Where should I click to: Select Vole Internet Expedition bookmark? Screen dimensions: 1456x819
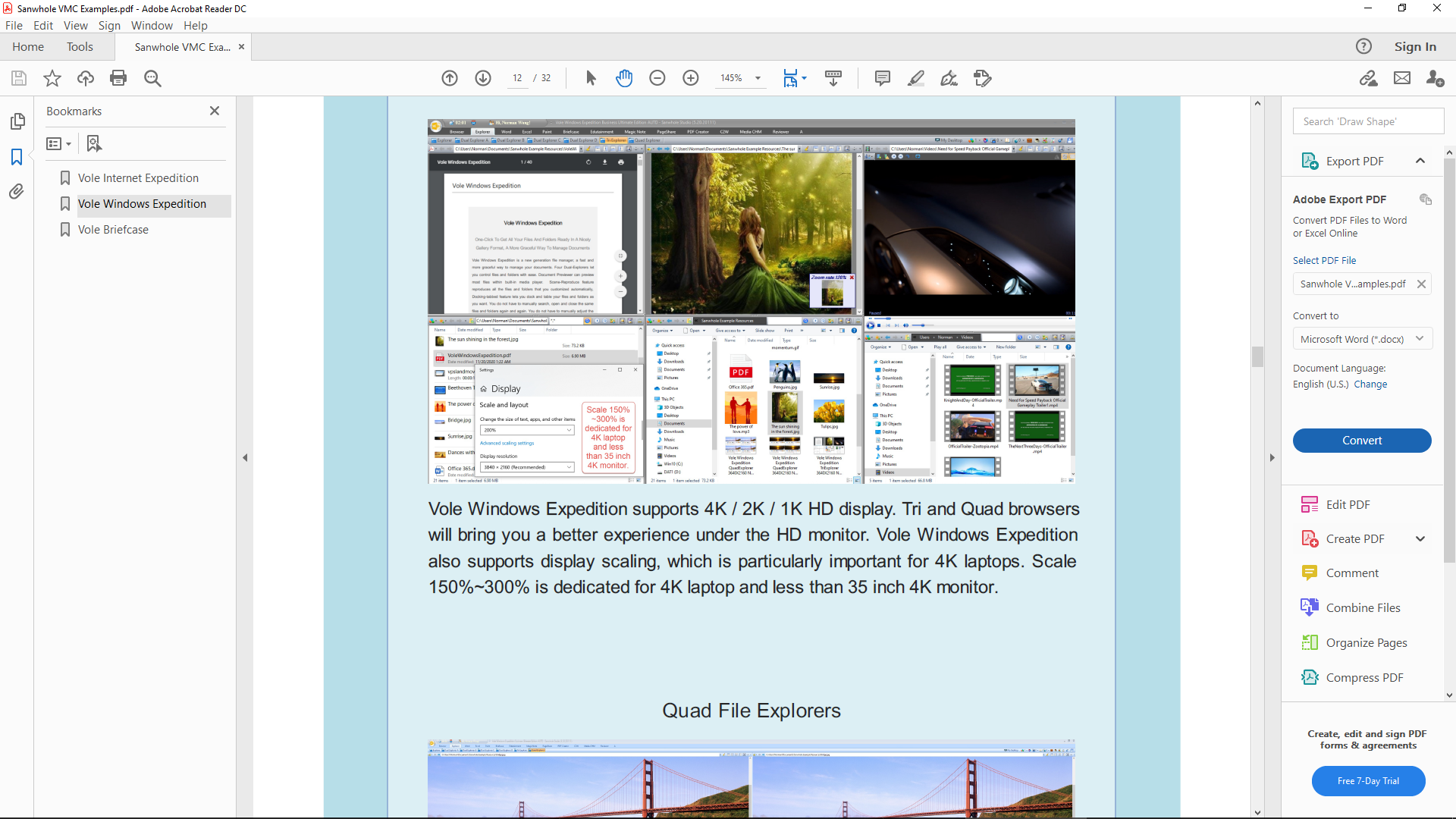(x=138, y=178)
